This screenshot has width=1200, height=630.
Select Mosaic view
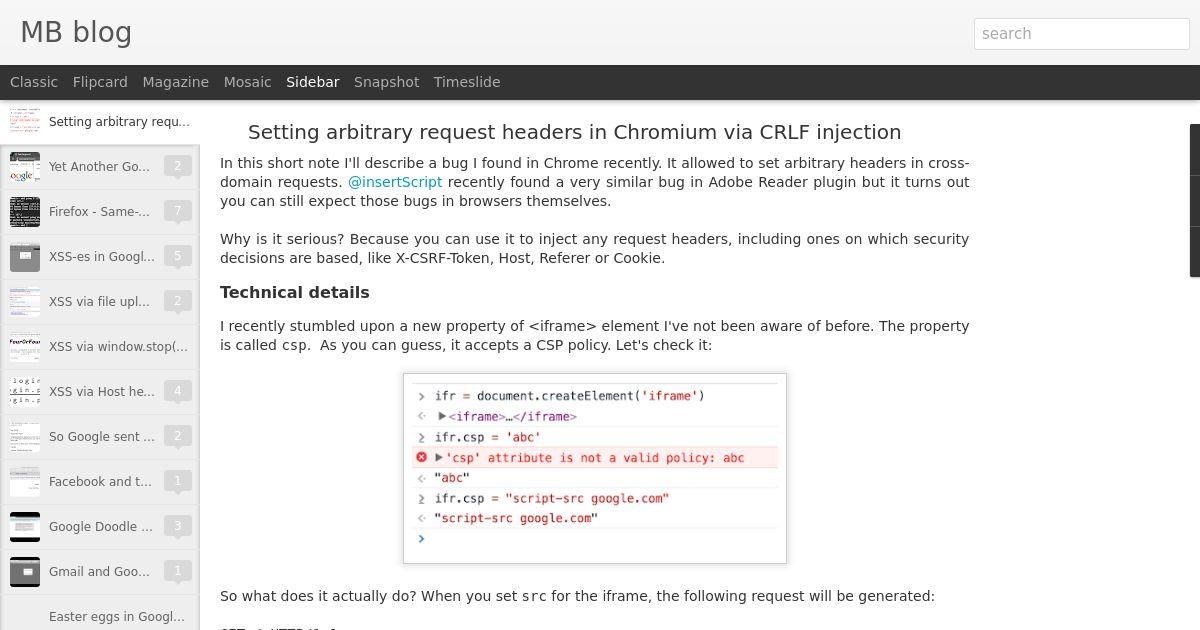click(x=248, y=82)
